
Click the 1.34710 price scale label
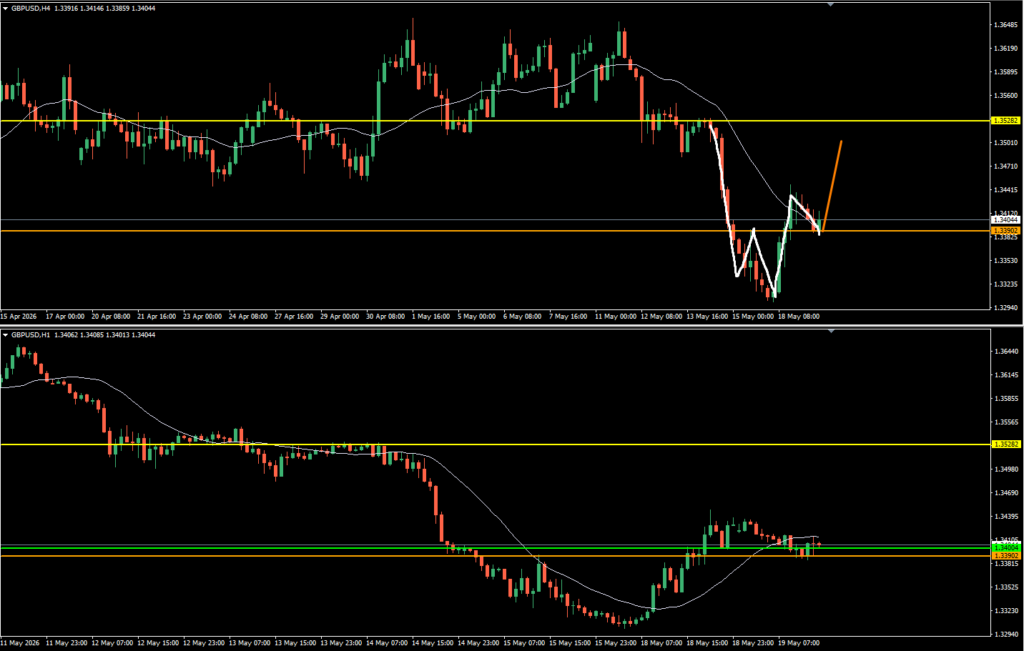[1004, 167]
